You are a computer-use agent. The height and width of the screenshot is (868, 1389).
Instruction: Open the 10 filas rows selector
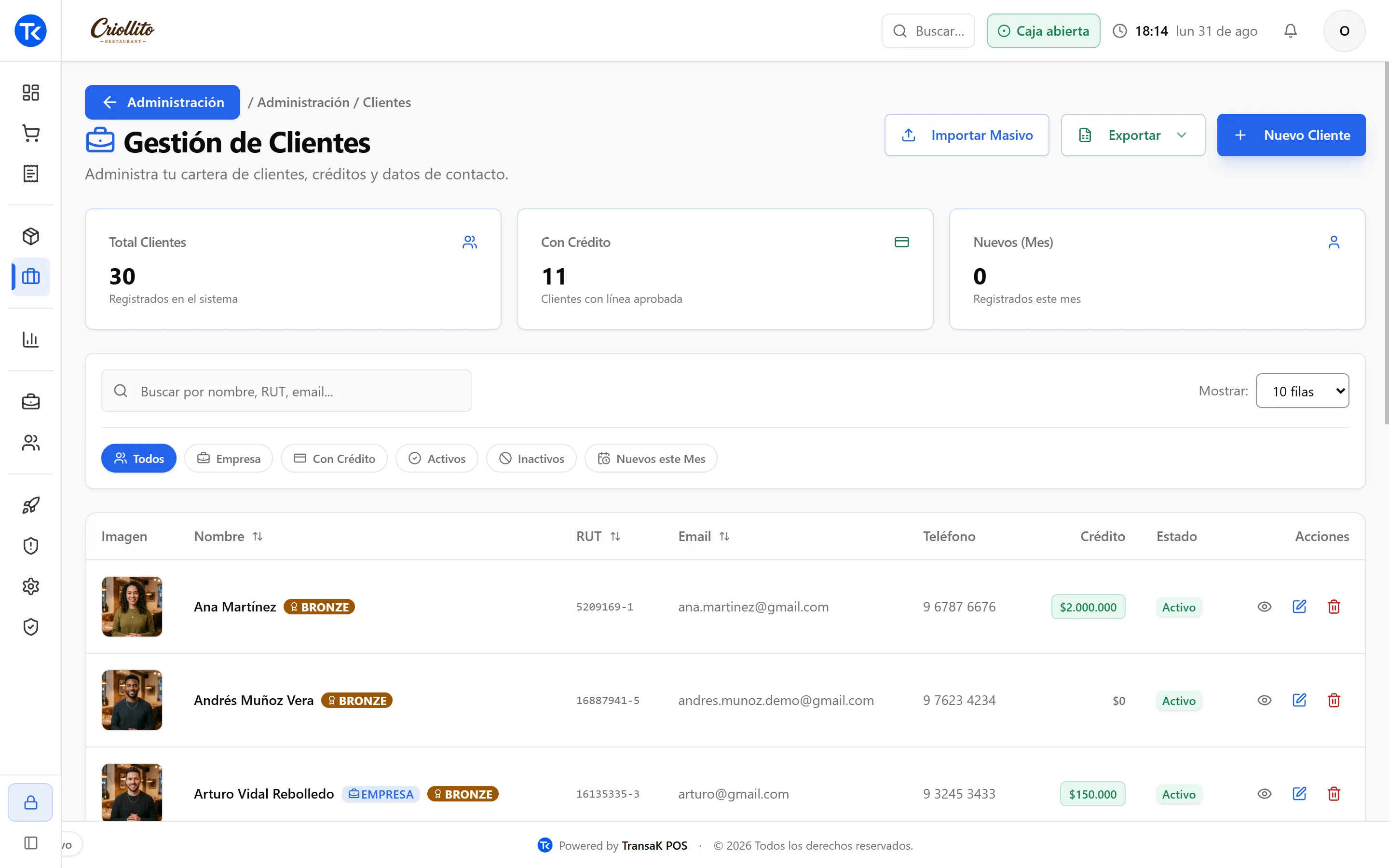click(x=1302, y=391)
